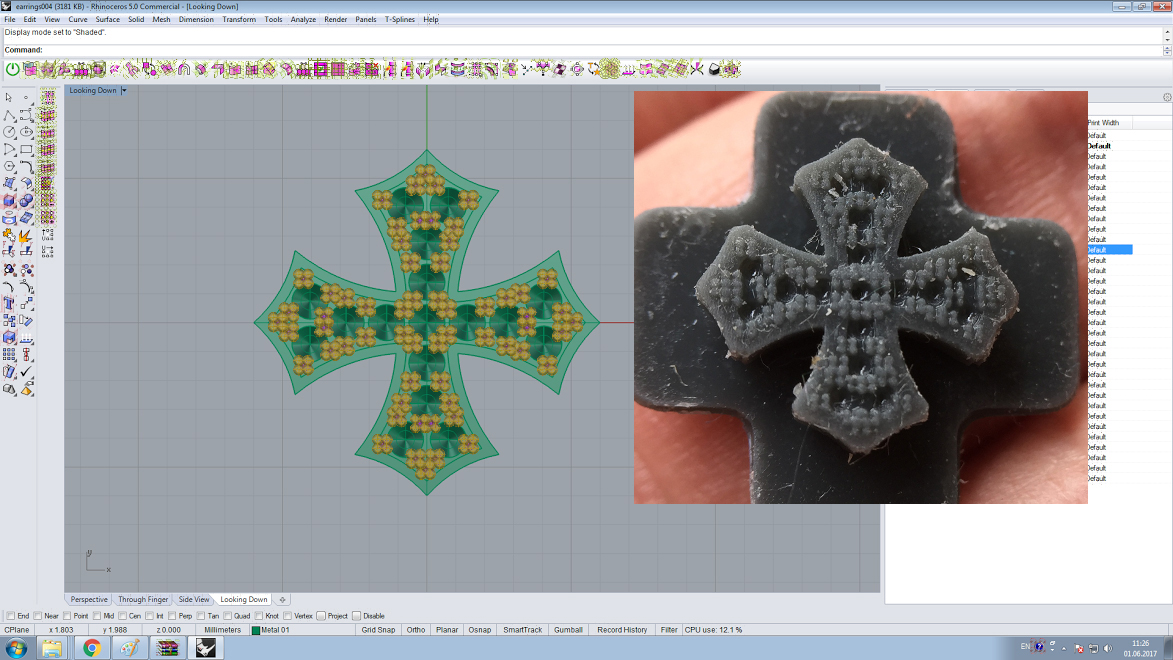Open Google Chrome from the taskbar

(x=91, y=648)
